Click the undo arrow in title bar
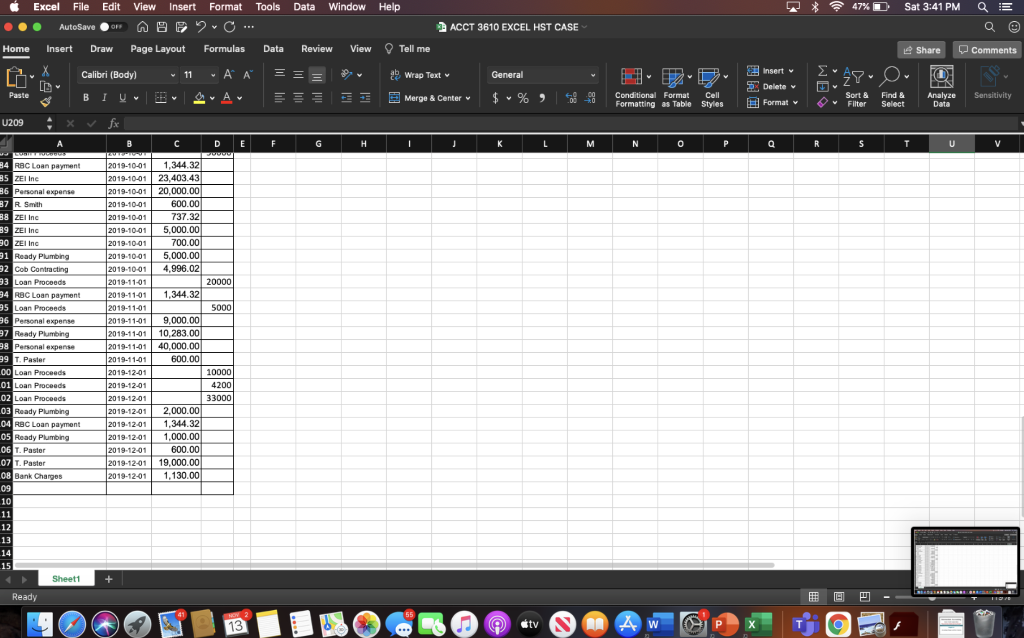This screenshot has width=1024, height=638. tap(200, 27)
